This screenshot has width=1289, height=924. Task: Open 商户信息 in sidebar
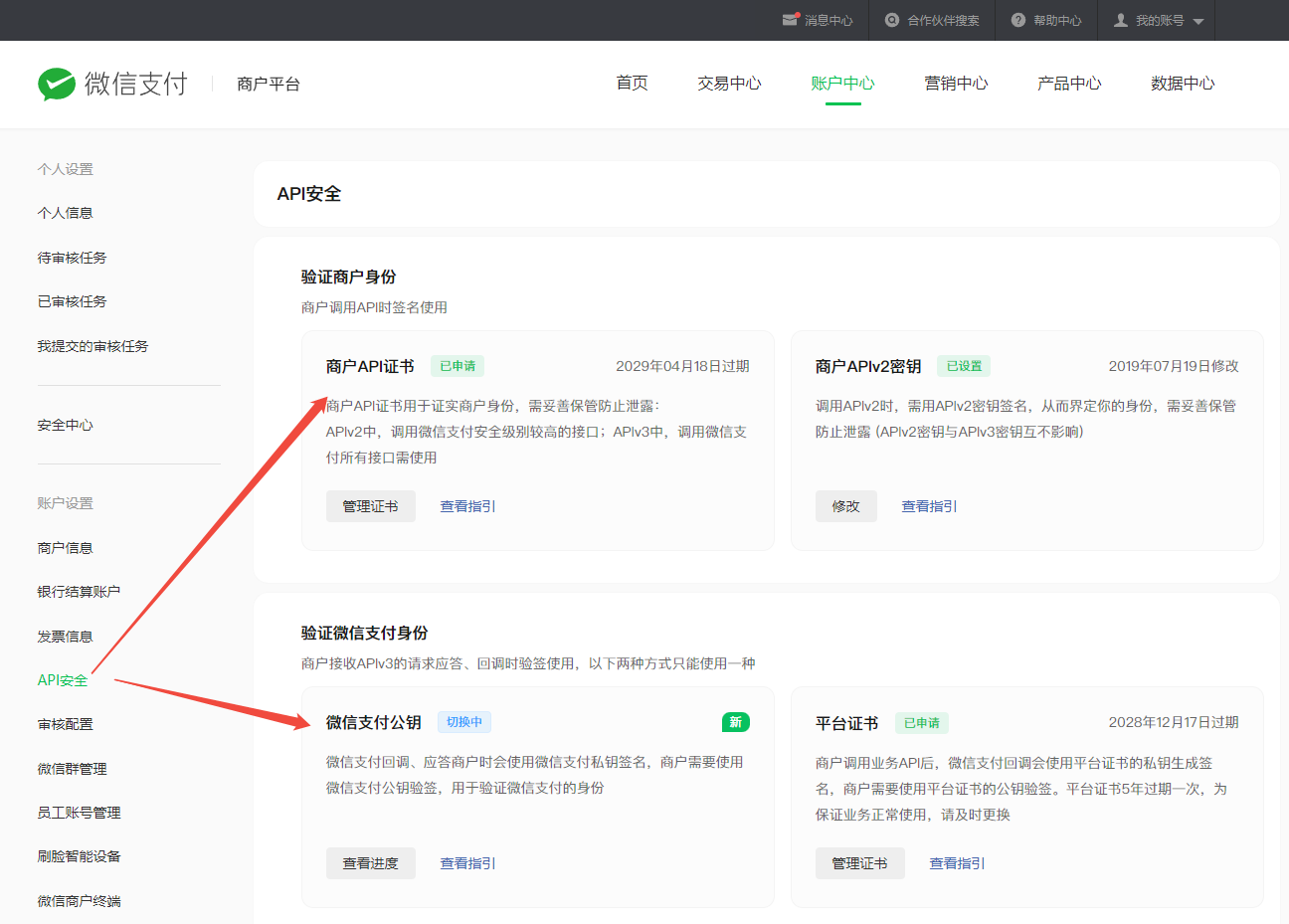coord(66,548)
